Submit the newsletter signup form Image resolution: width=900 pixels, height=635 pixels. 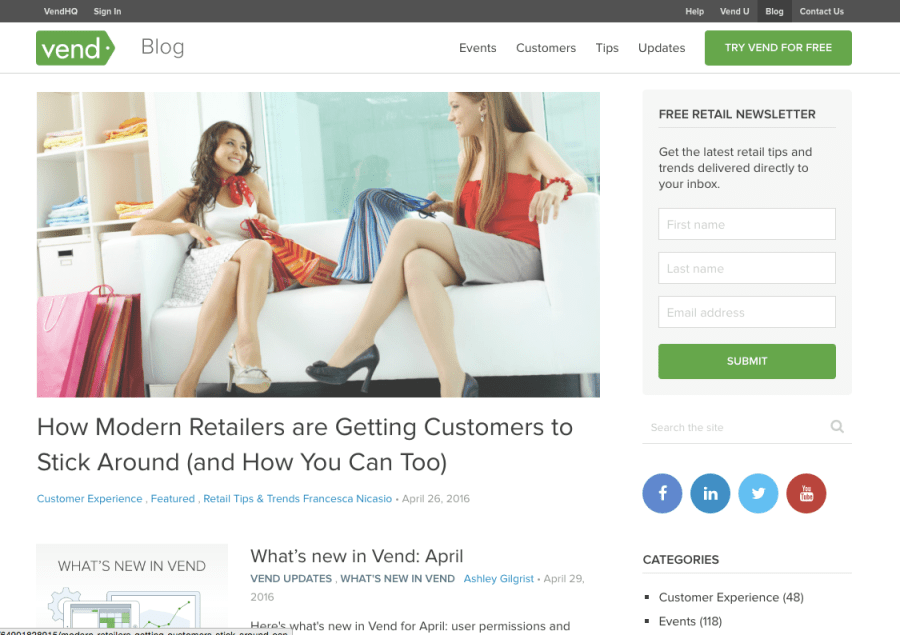747,361
